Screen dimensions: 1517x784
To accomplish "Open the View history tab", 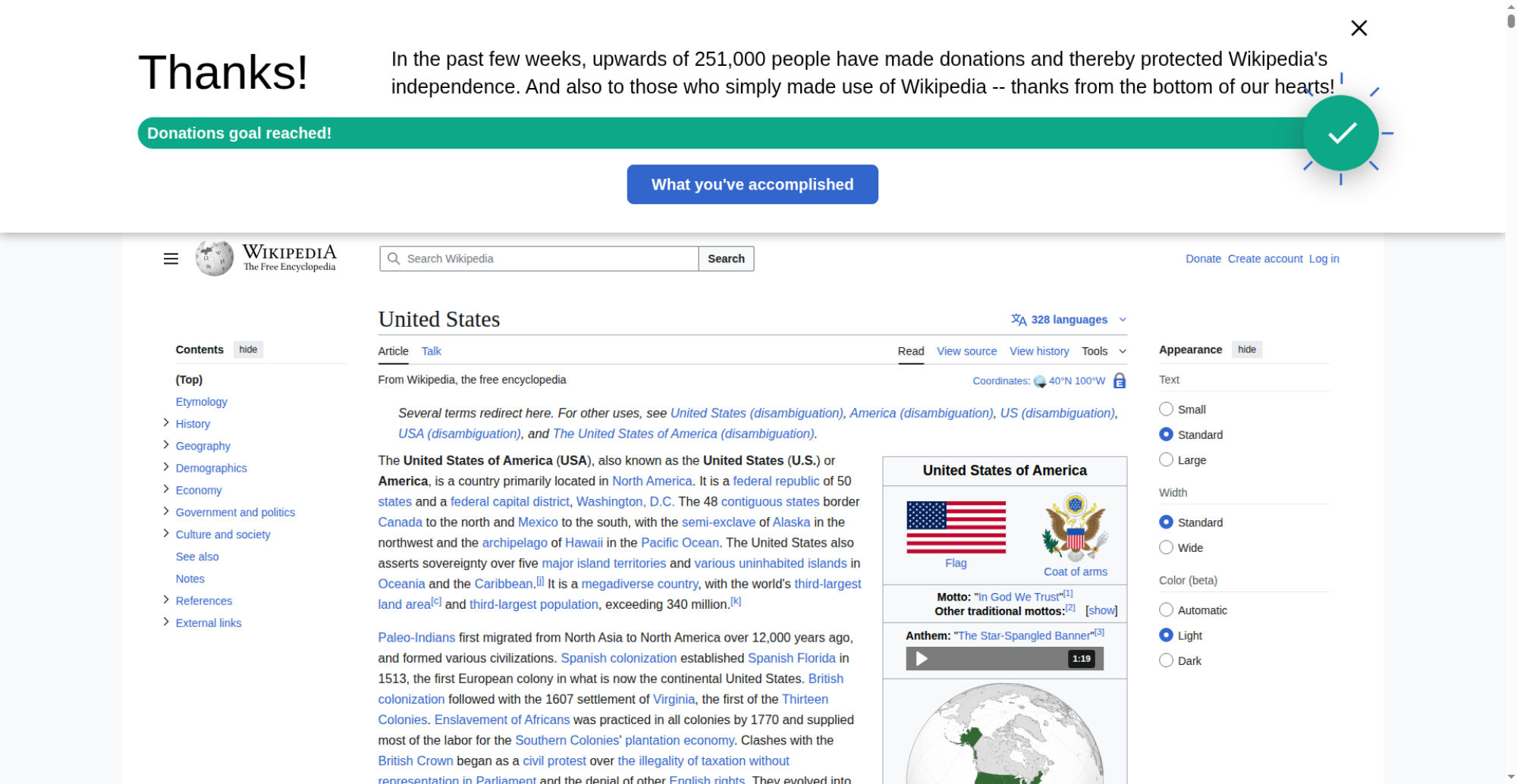I will pos(1038,351).
